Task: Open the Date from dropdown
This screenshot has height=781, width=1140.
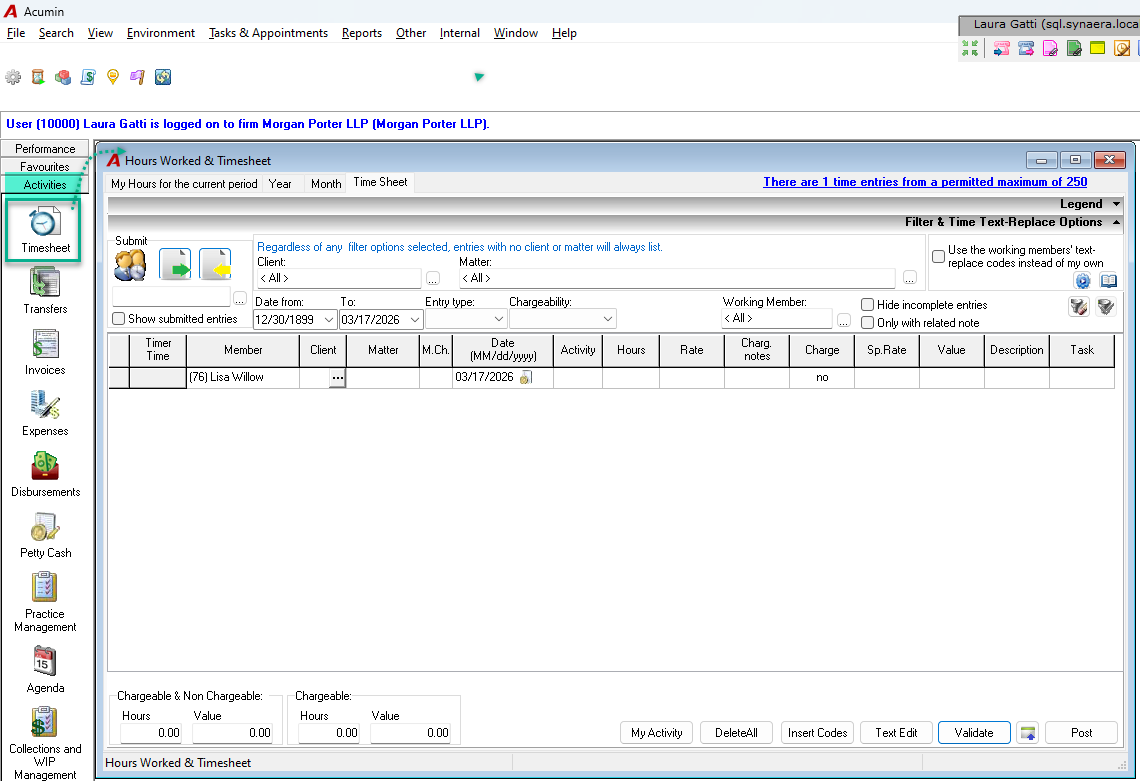Action: 329,319
